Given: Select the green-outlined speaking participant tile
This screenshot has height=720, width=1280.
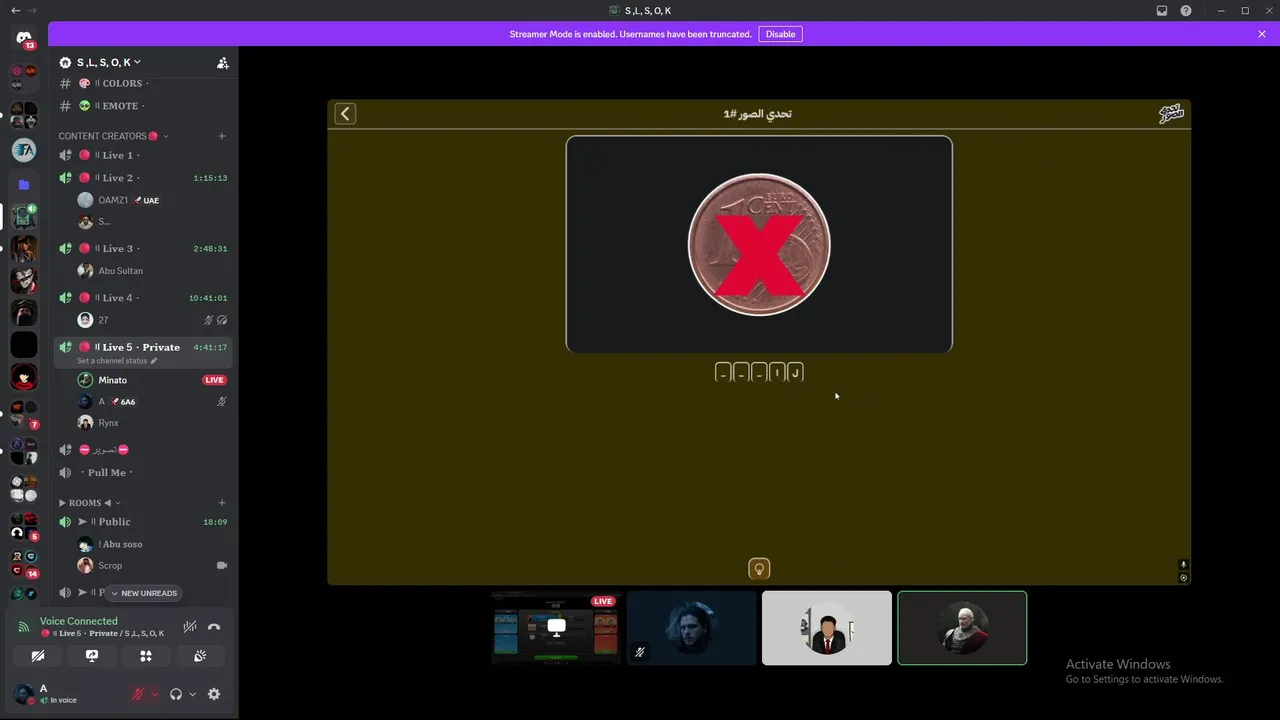Looking at the screenshot, I should pyautogui.click(x=962, y=628).
